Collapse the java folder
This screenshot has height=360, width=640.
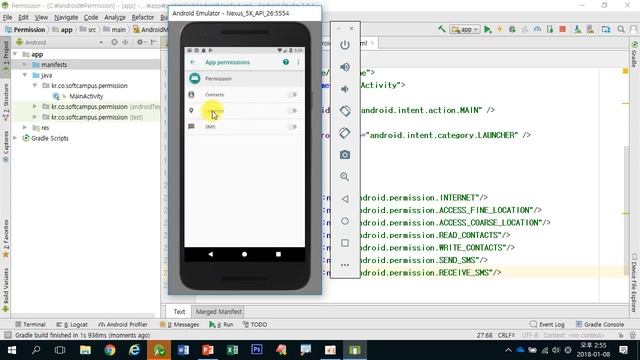click(24, 75)
